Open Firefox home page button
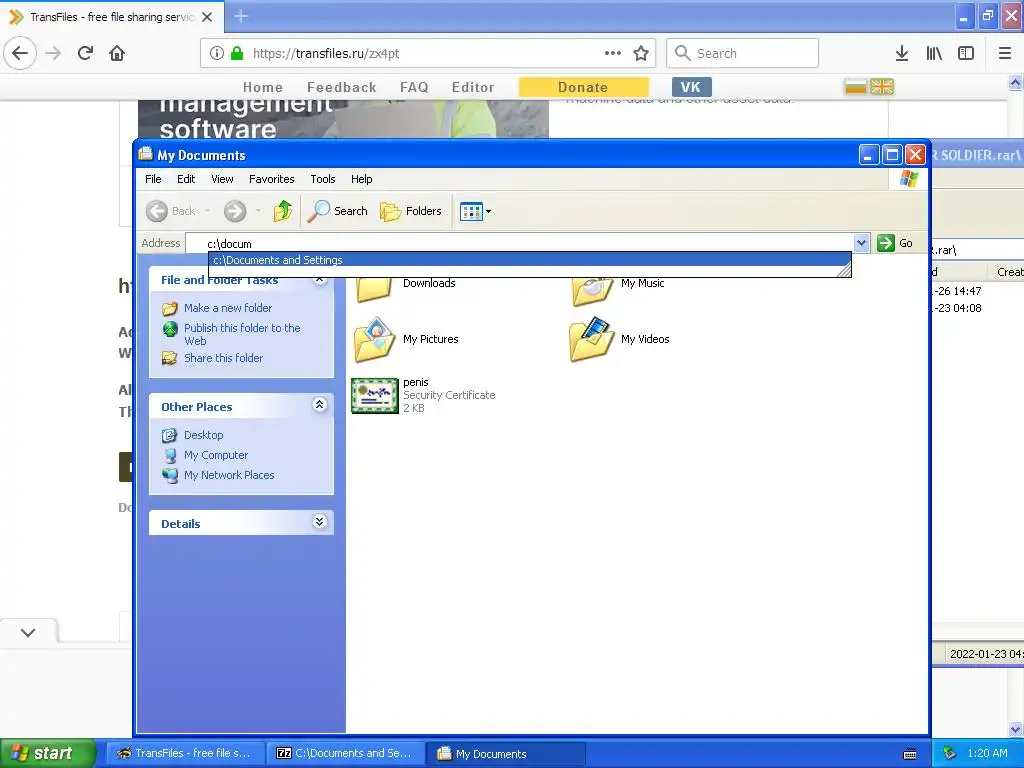Image resolution: width=1024 pixels, height=768 pixels. click(x=117, y=54)
